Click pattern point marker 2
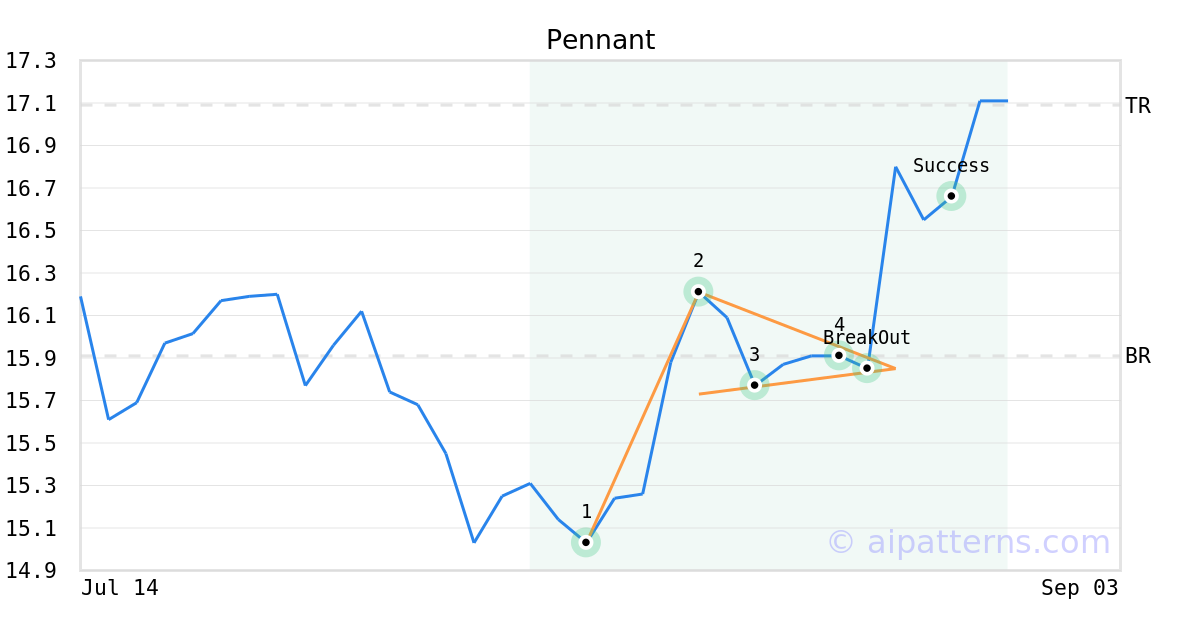This screenshot has height=630, width=1200. (x=698, y=292)
